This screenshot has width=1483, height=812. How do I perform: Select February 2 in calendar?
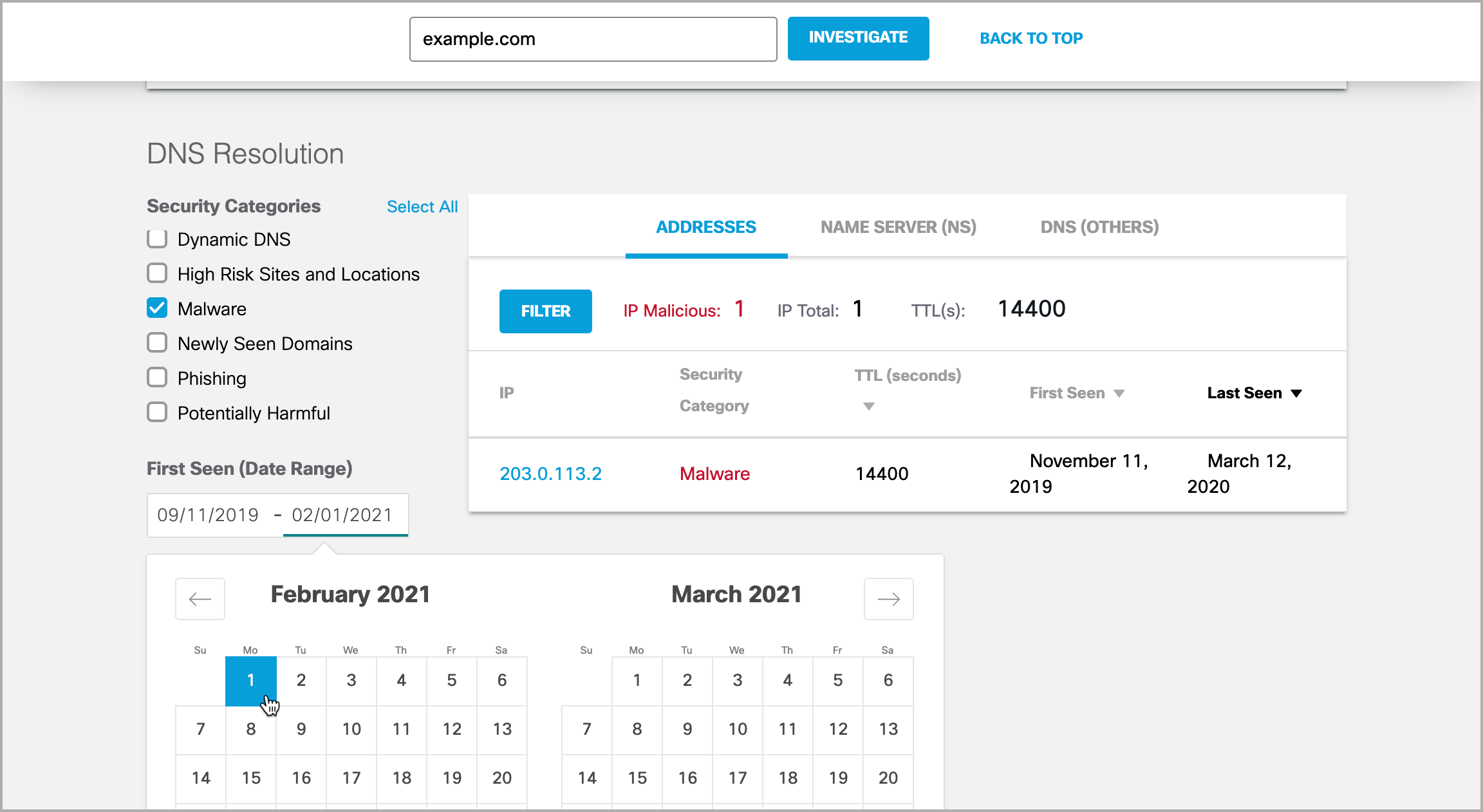pyautogui.click(x=301, y=681)
